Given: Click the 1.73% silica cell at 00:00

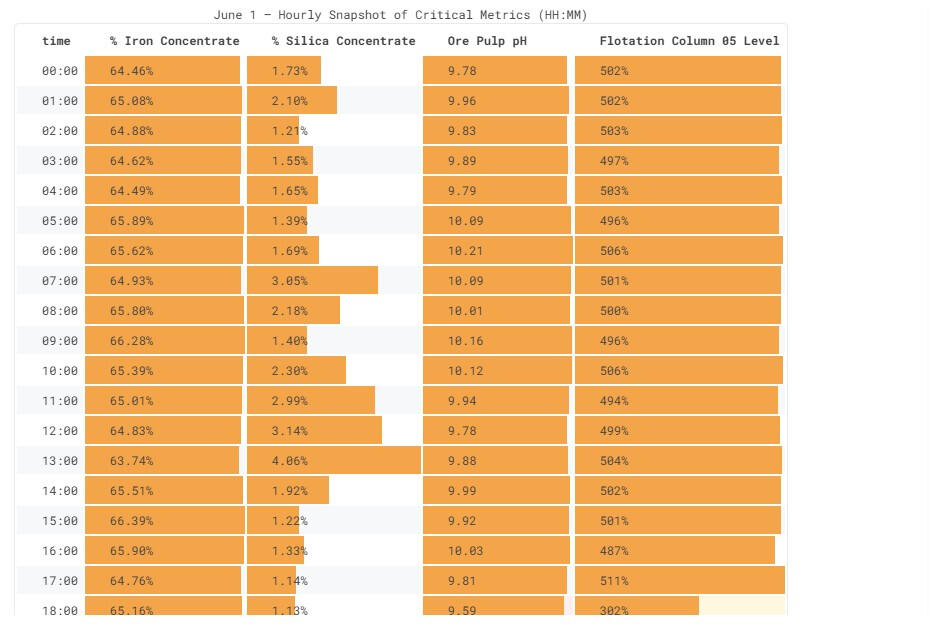Looking at the screenshot, I should coord(284,71).
